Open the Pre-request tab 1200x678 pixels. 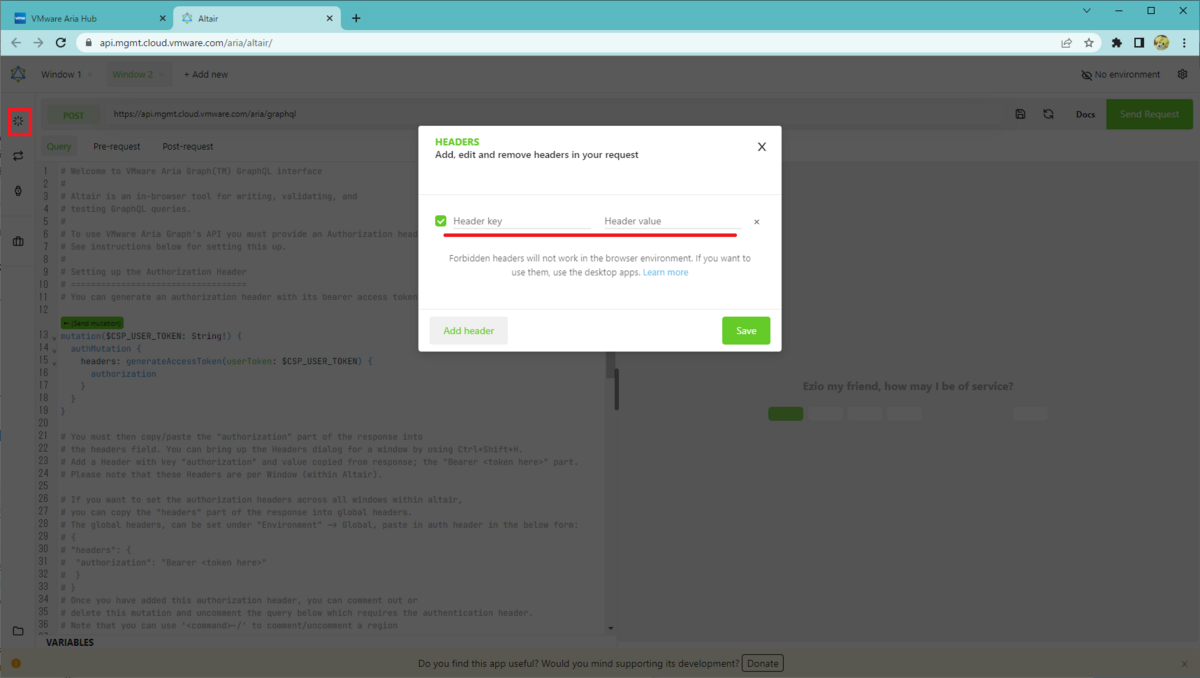point(117,146)
